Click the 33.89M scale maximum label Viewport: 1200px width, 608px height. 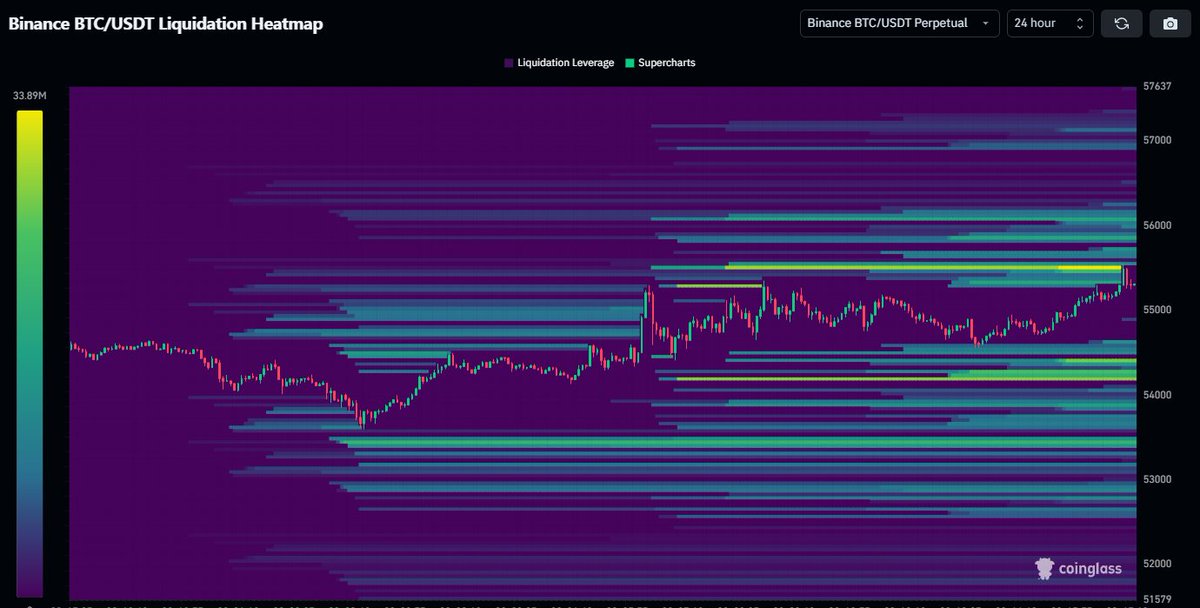[28, 96]
